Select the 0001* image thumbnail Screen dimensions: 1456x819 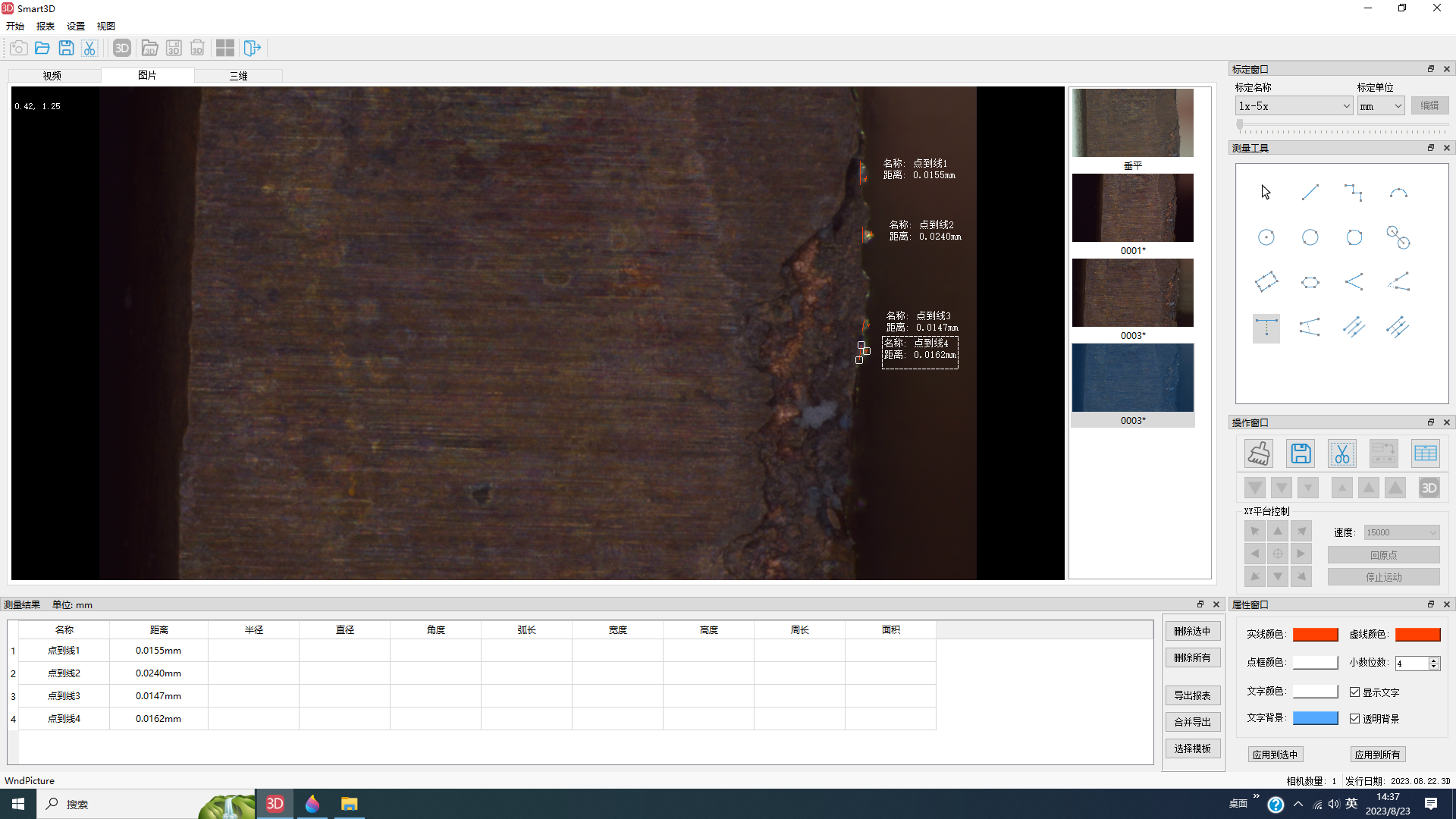pyautogui.click(x=1132, y=209)
